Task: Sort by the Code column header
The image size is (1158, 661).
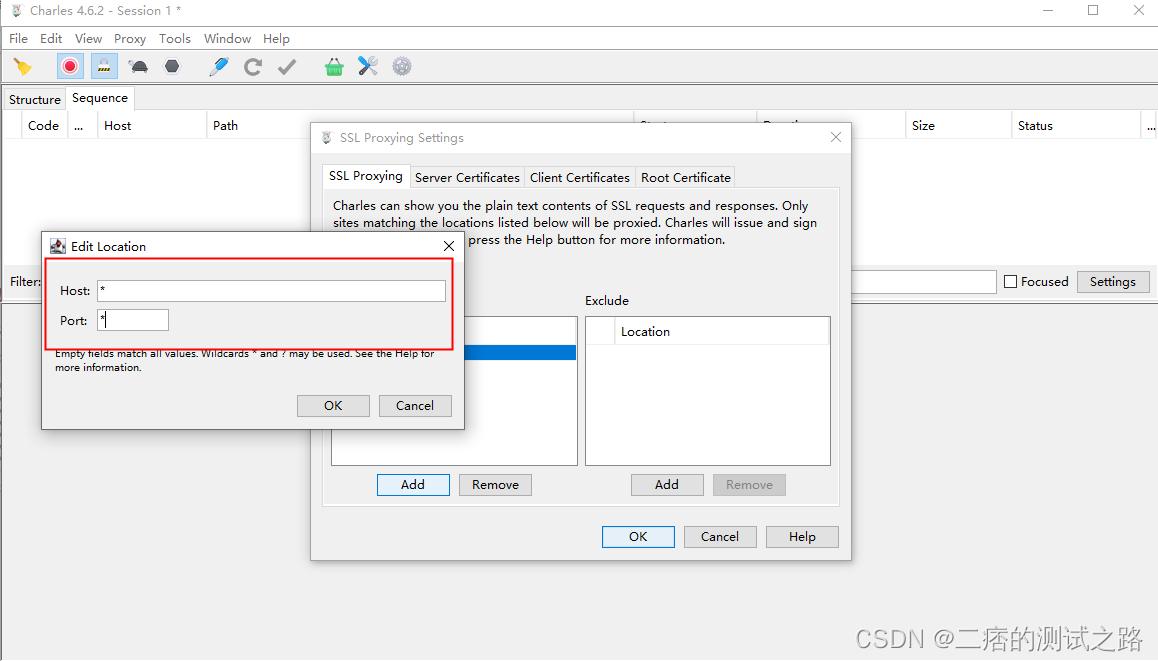Action: (44, 126)
